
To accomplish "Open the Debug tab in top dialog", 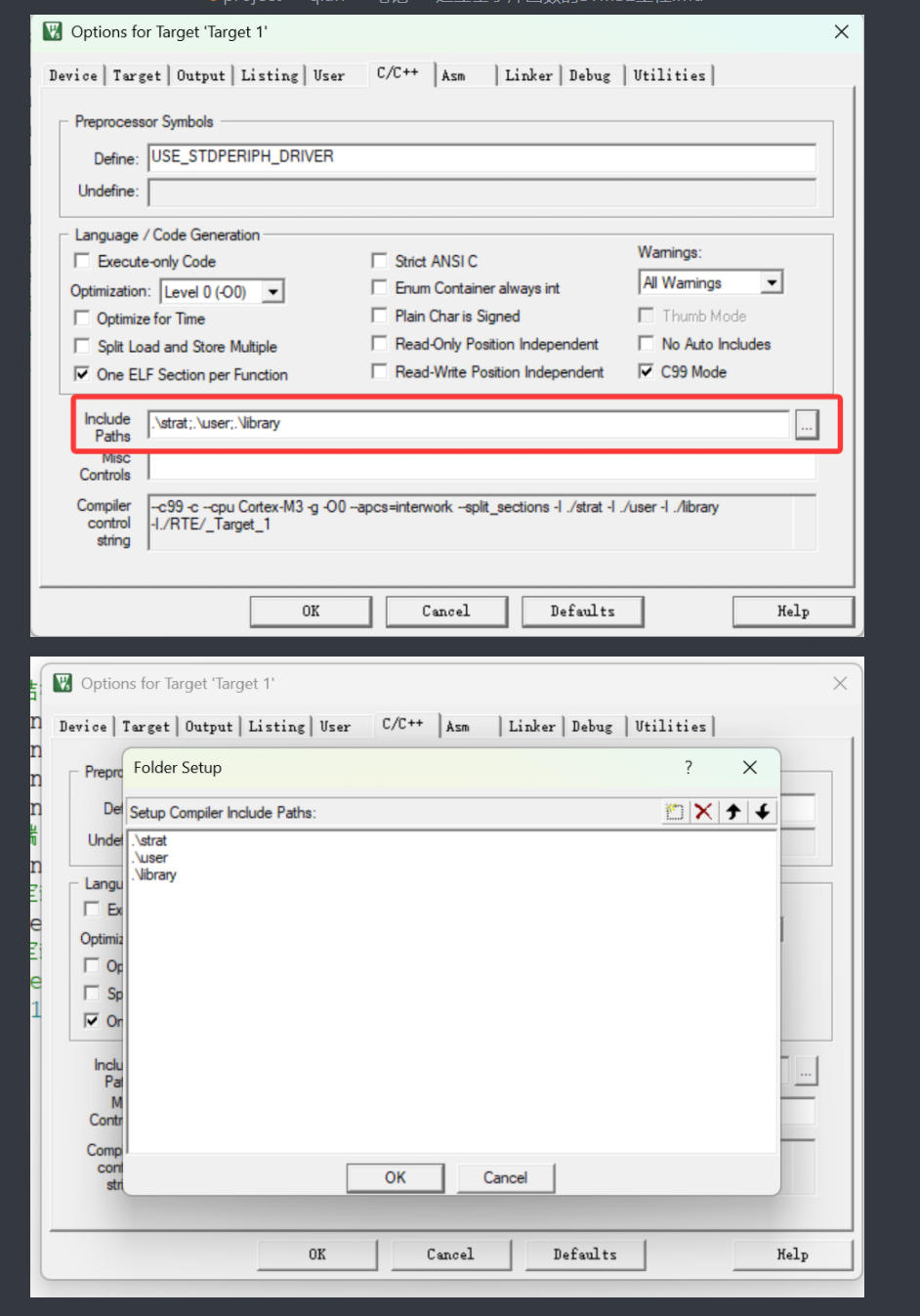I will (590, 75).
